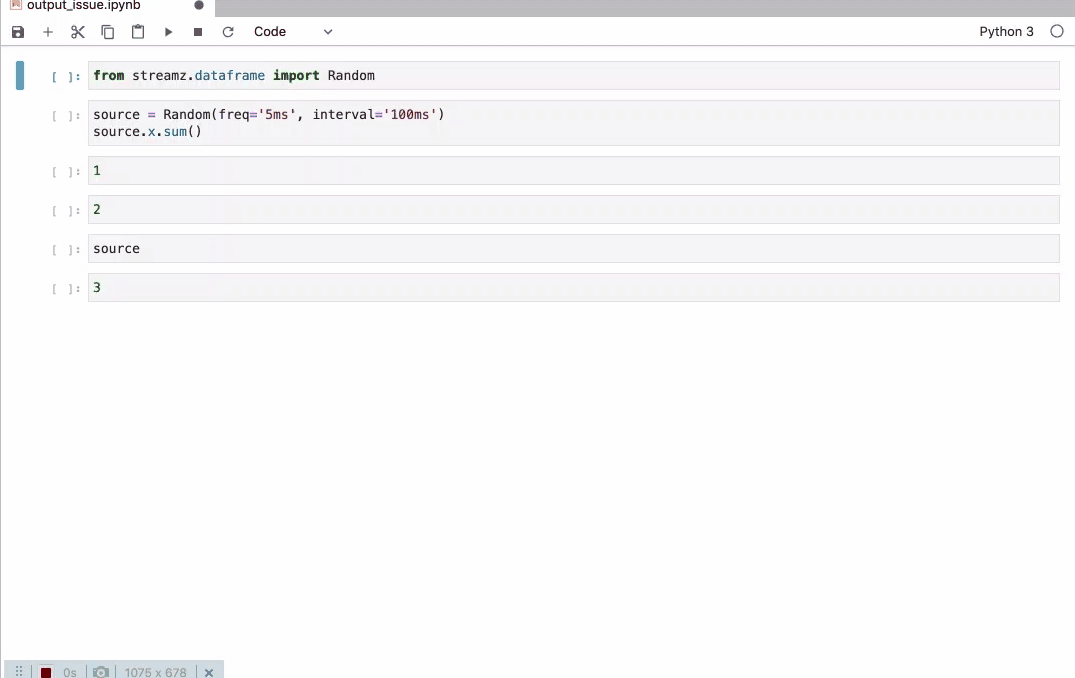
Task: Stop the screen recording with the red square
Action: [x=46, y=673]
